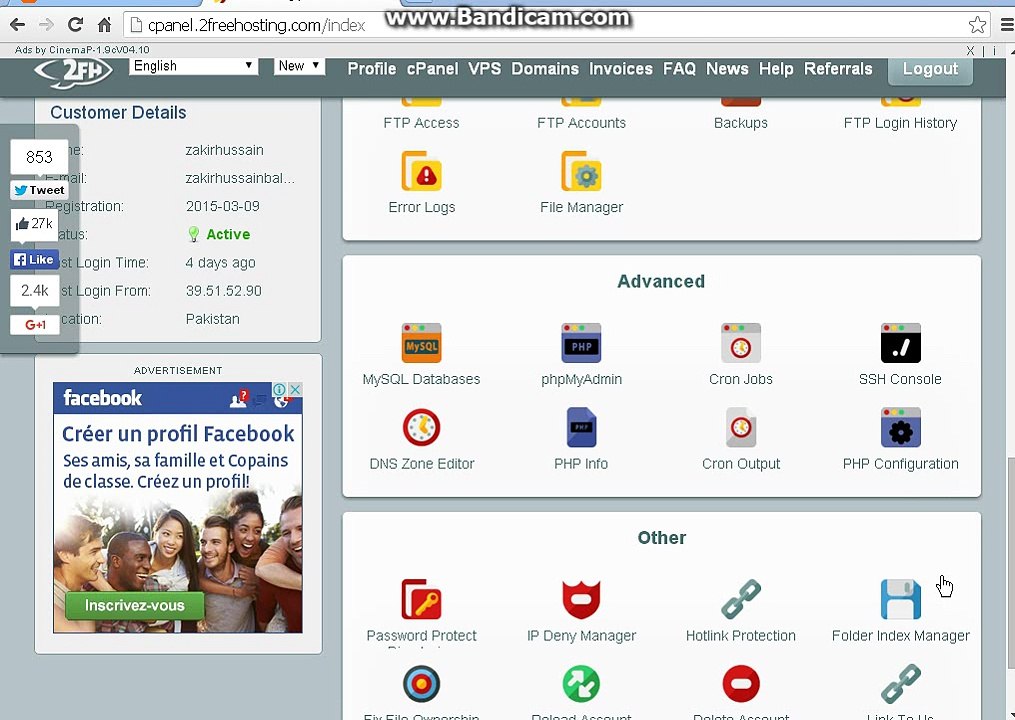Image resolution: width=1015 pixels, height=720 pixels.
Task: Open the Error Logs icon
Action: tap(421, 172)
